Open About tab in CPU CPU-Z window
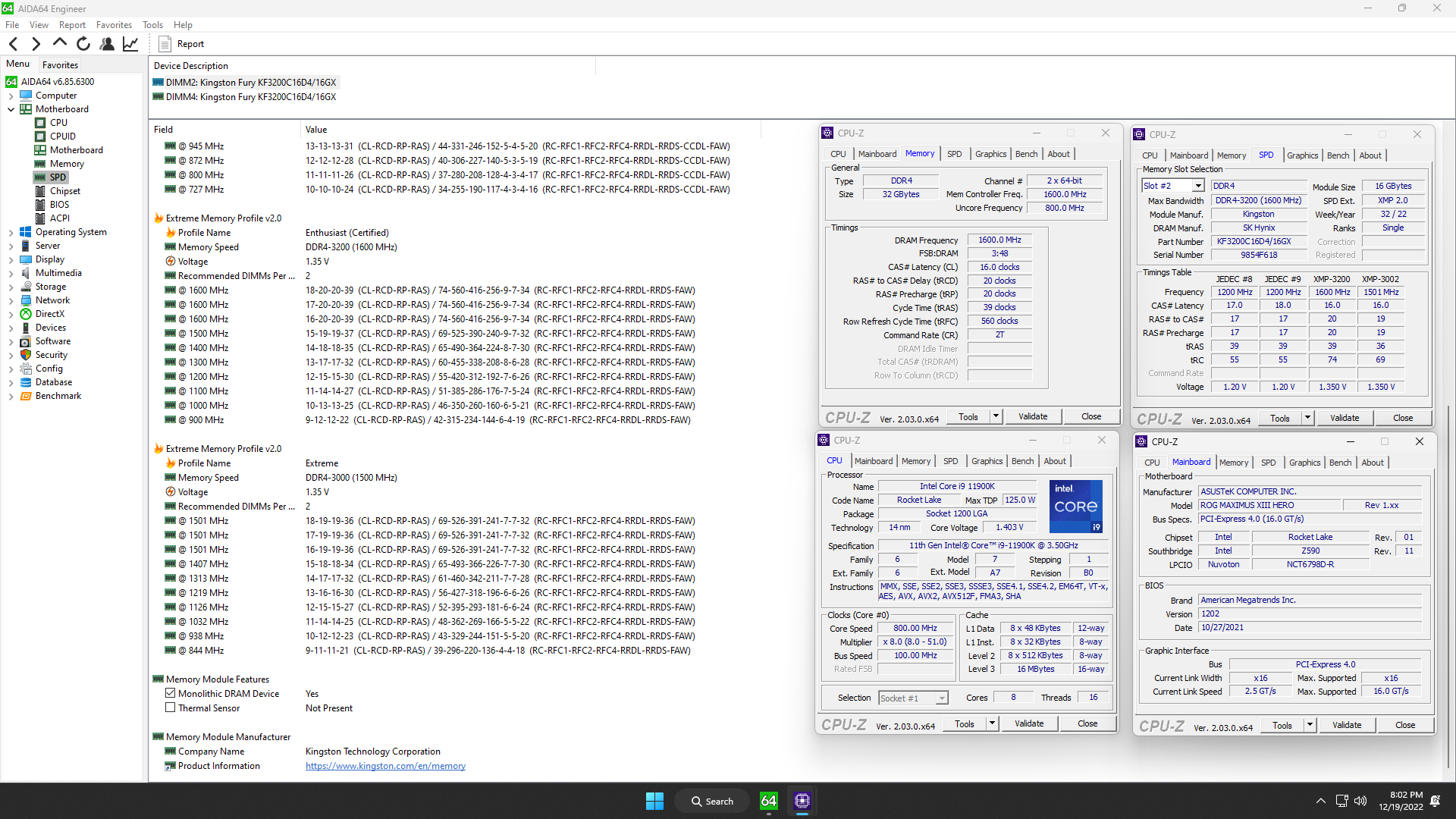The image size is (1456, 819). (1055, 461)
